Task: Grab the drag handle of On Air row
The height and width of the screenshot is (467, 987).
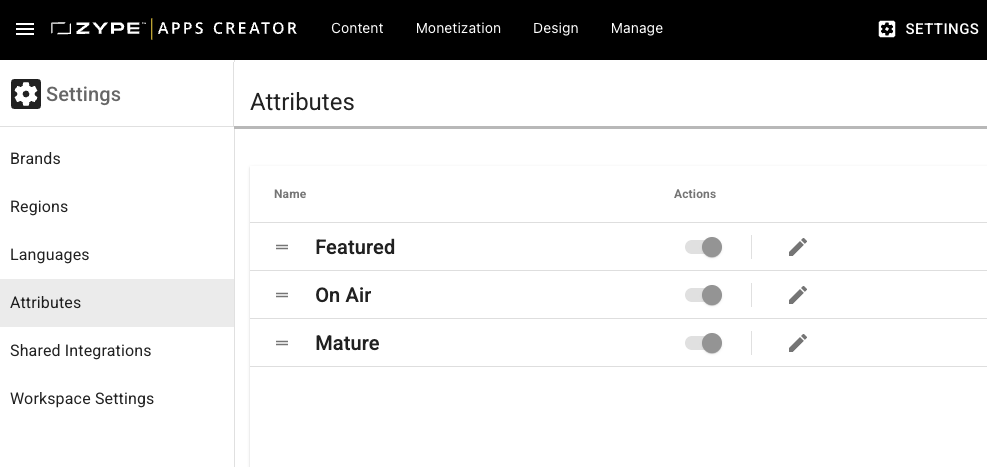Action: click(x=282, y=295)
